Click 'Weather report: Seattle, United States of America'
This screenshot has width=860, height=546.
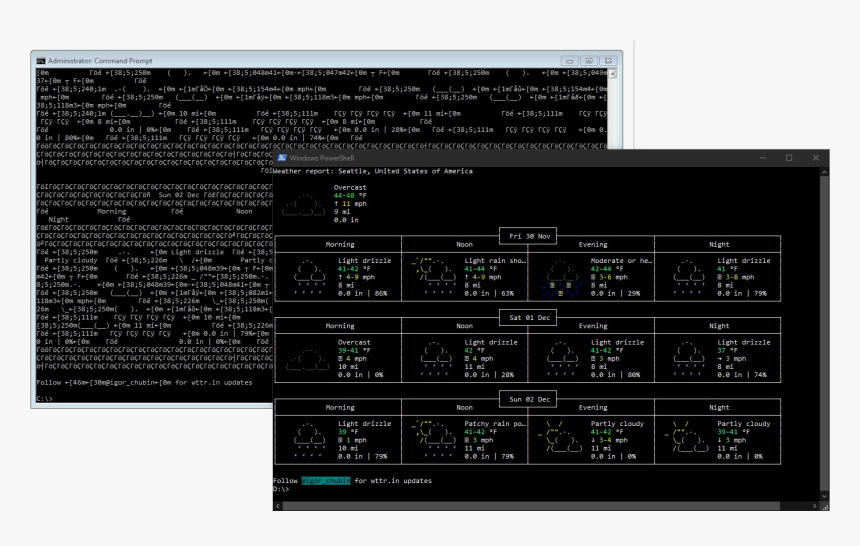(373, 171)
